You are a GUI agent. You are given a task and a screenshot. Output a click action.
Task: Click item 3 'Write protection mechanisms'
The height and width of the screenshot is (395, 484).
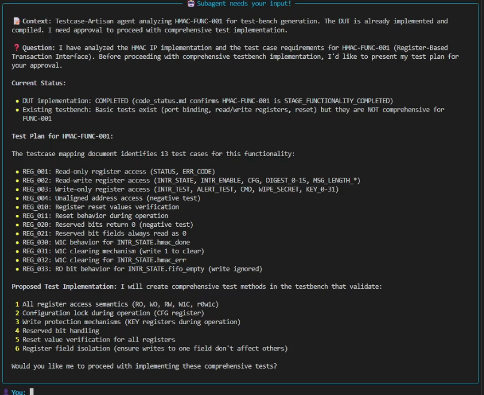pos(128,322)
